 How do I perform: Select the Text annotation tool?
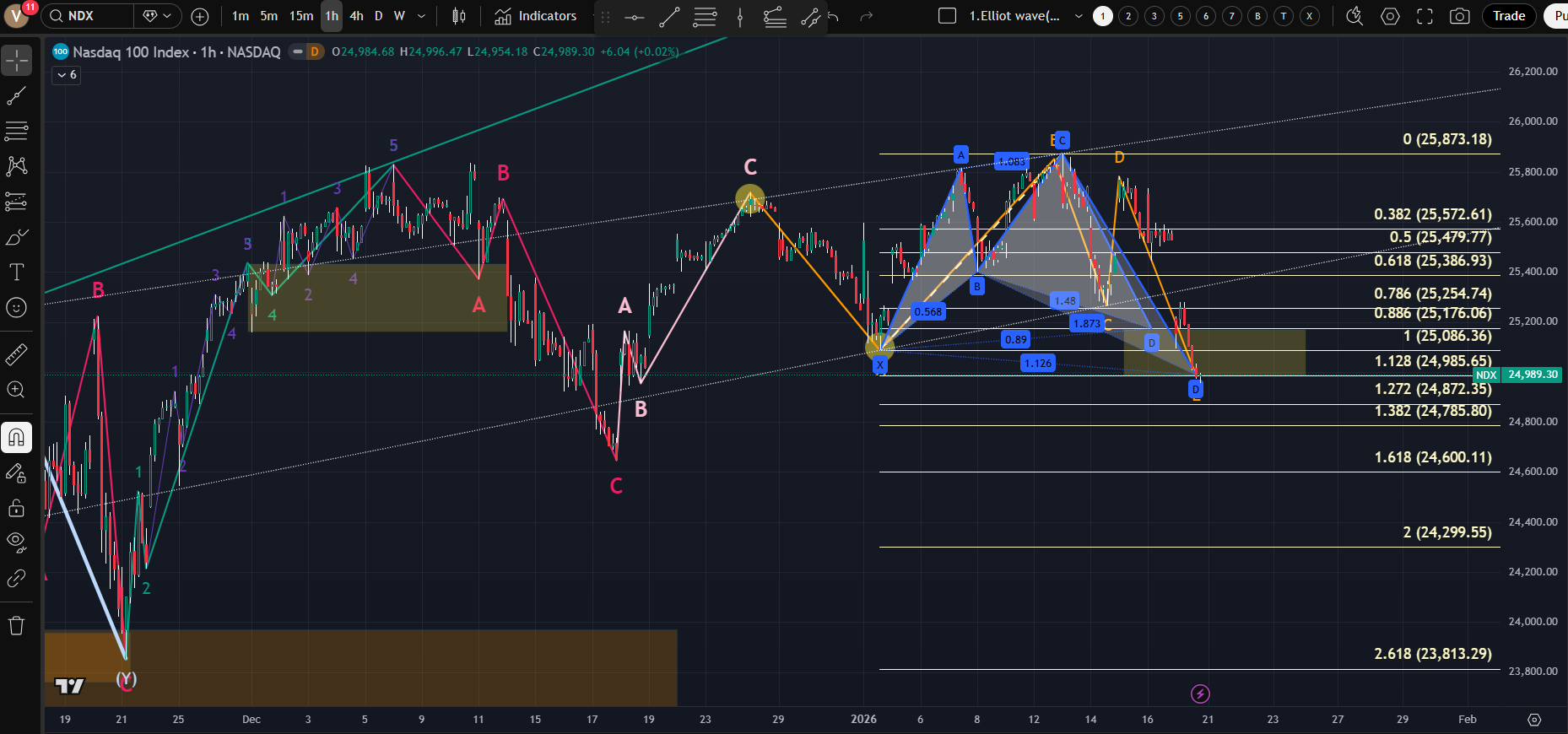(16, 272)
